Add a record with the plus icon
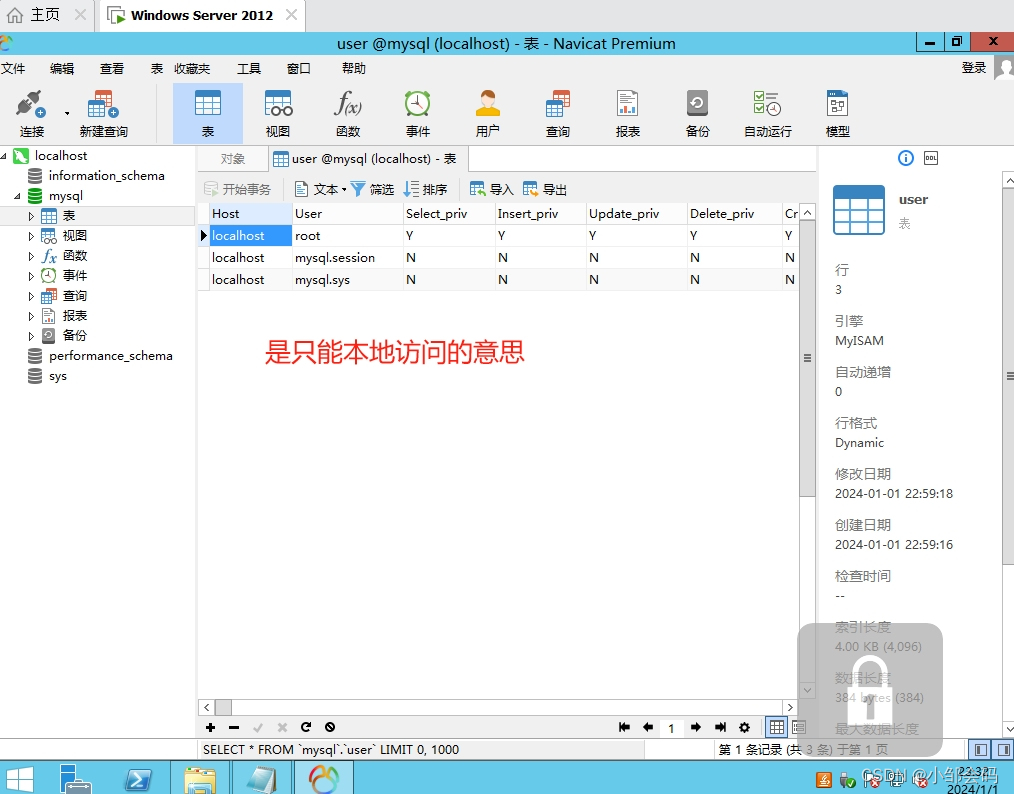 coord(210,727)
